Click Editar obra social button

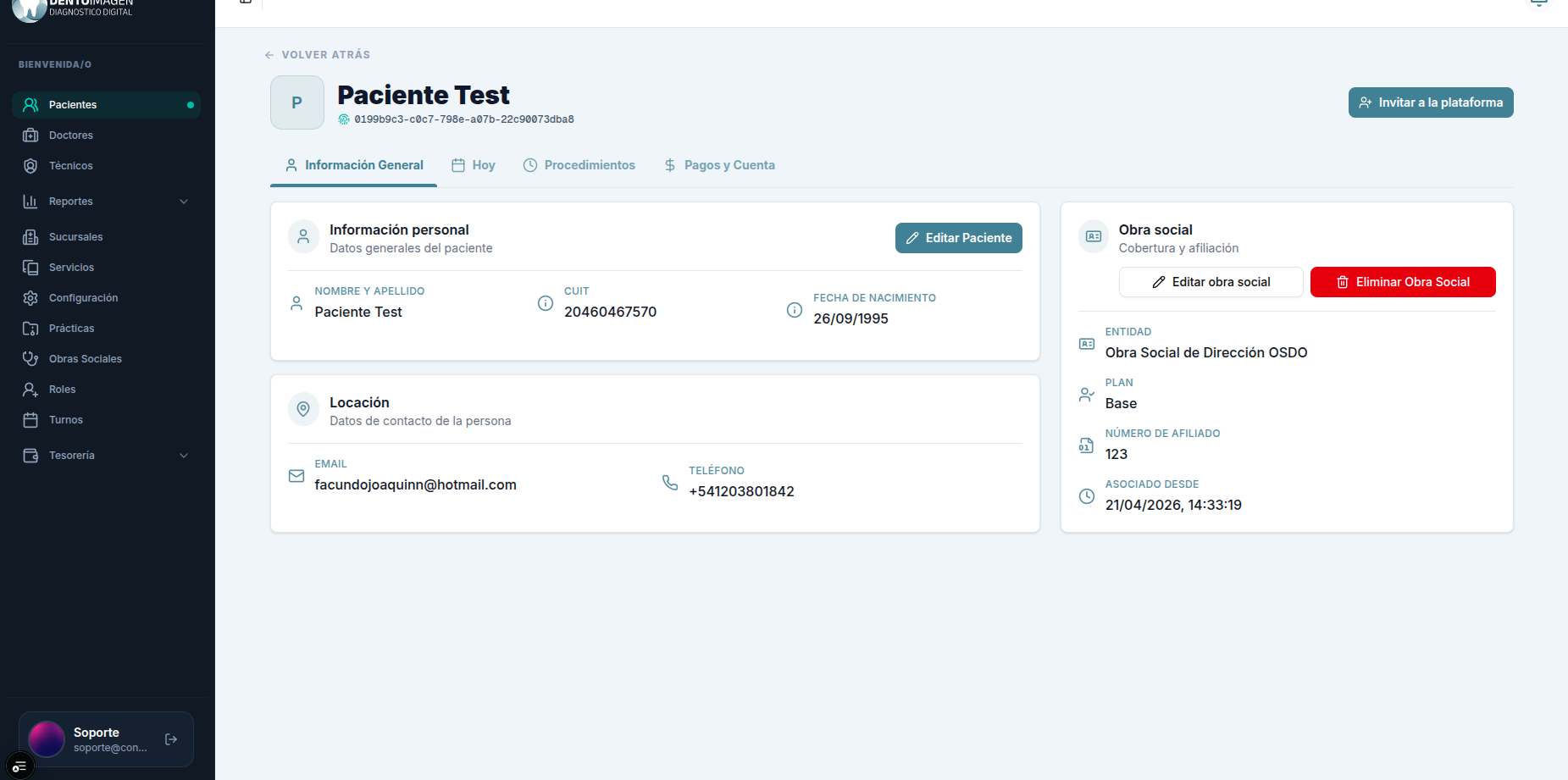coord(1211,282)
